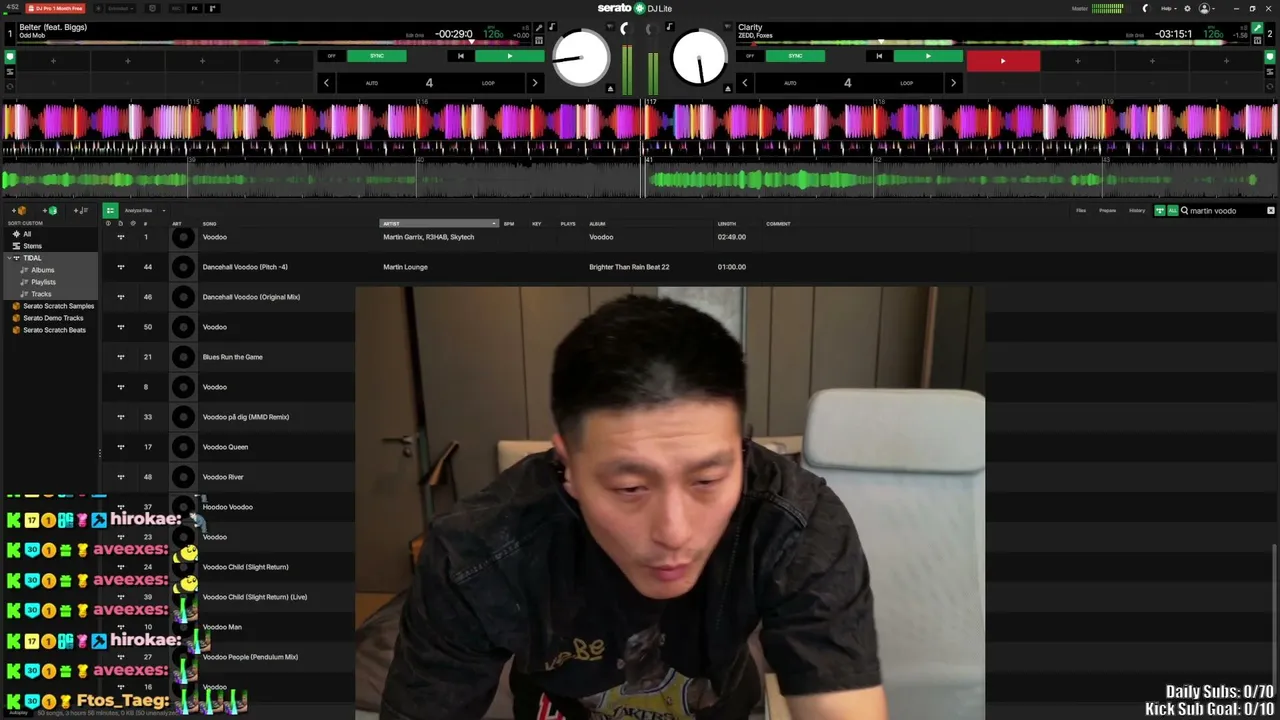
Task: Open the History panel tab
Action: (1137, 211)
